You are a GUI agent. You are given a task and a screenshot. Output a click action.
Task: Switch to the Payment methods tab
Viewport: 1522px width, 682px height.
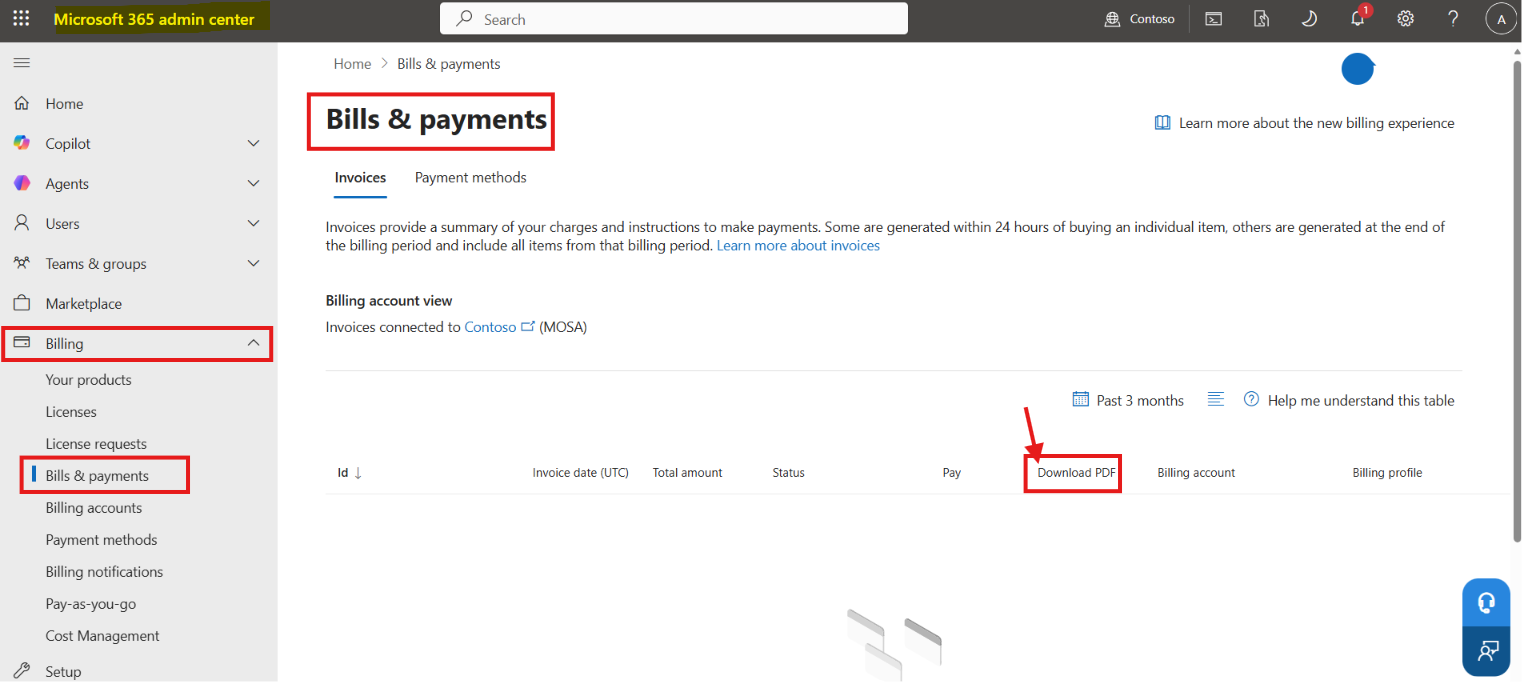(470, 178)
